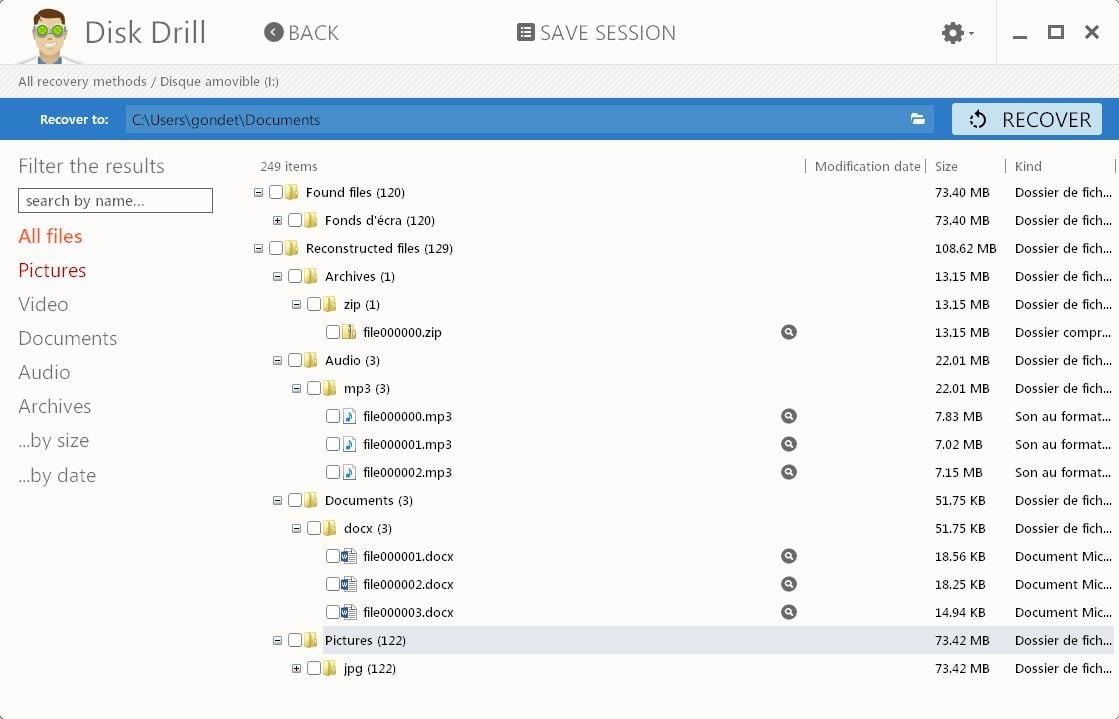Screen dimensions: 1119x719
Task: Click magnifier icon next to file000000.mp3
Action: [x=789, y=416]
